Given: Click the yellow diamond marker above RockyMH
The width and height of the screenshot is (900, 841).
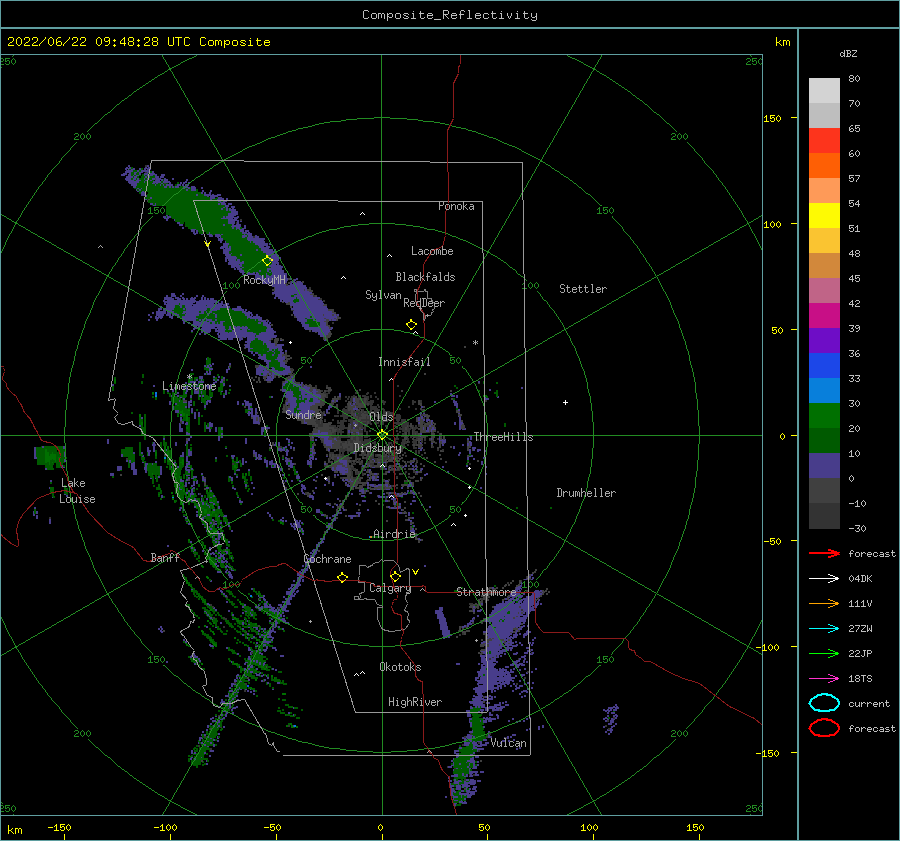Looking at the screenshot, I should pyautogui.click(x=267, y=261).
